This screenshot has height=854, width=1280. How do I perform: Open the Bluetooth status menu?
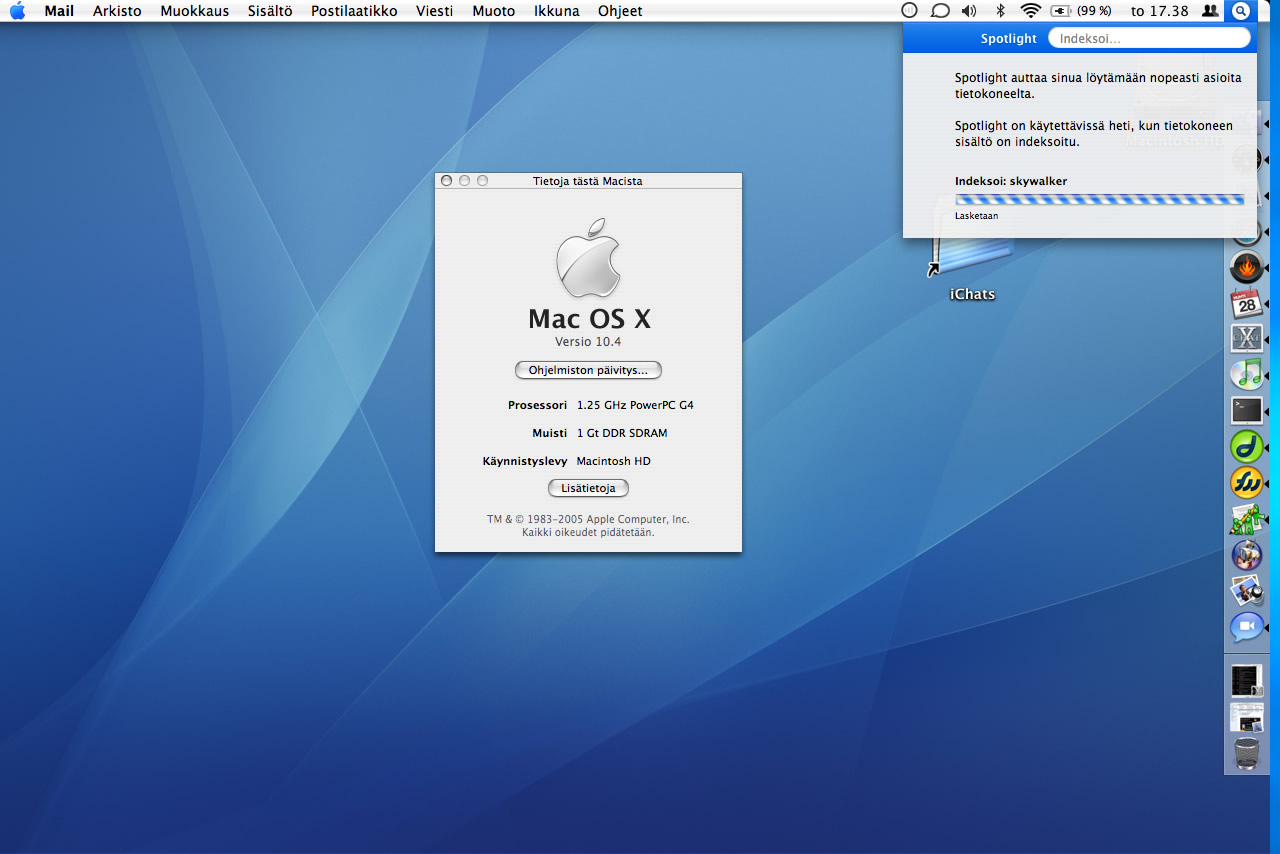point(1000,11)
